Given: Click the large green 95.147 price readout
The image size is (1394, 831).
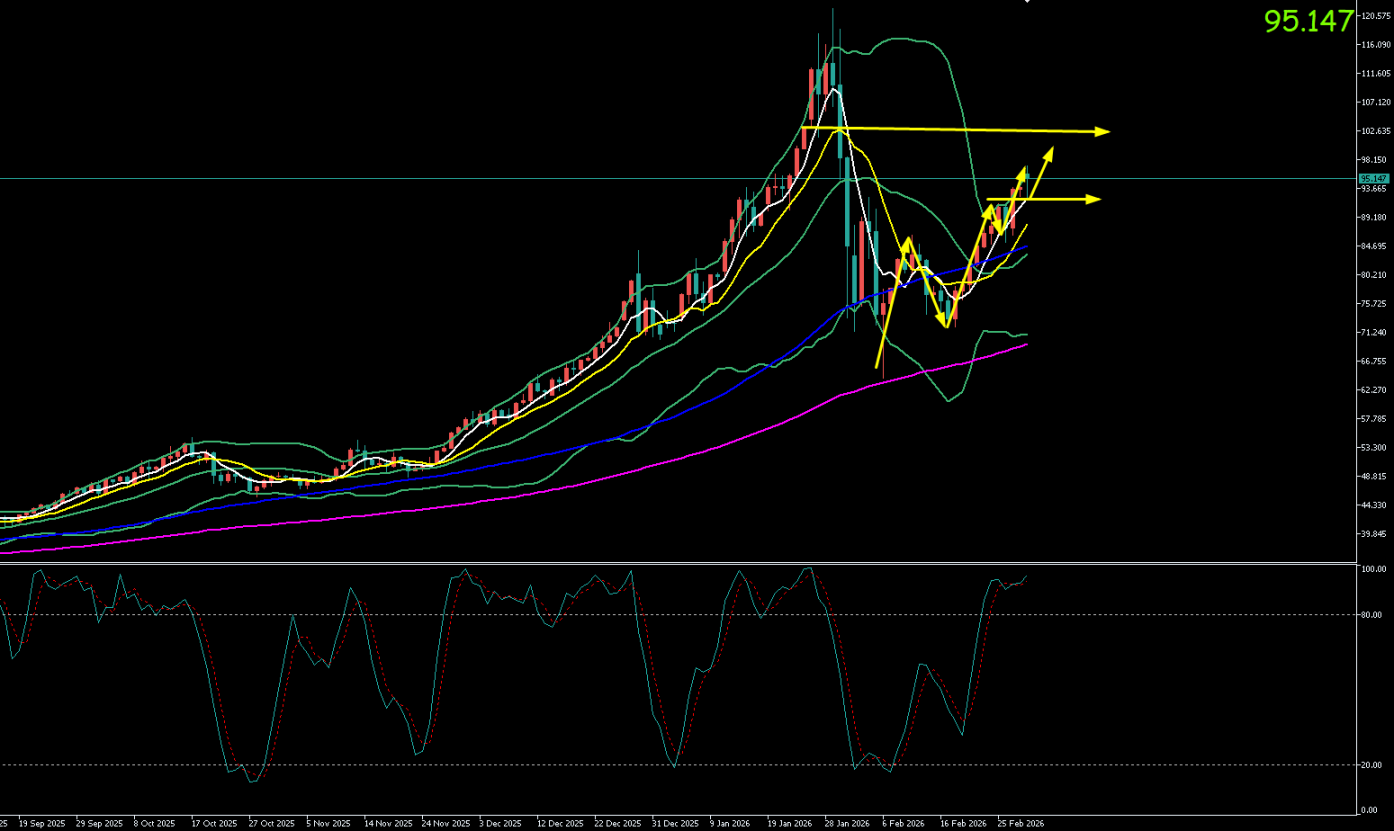Looking at the screenshot, I should pos(1308,21).
